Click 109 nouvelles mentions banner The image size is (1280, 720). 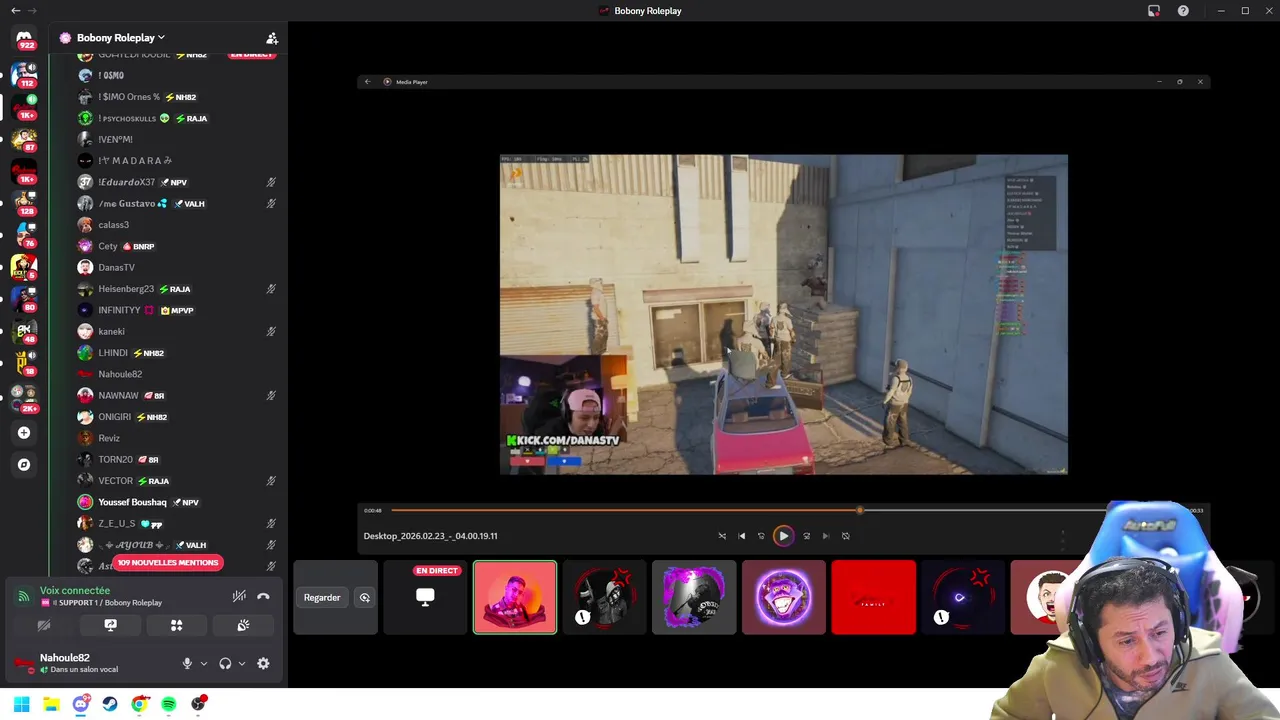click(x=167, y=563)
